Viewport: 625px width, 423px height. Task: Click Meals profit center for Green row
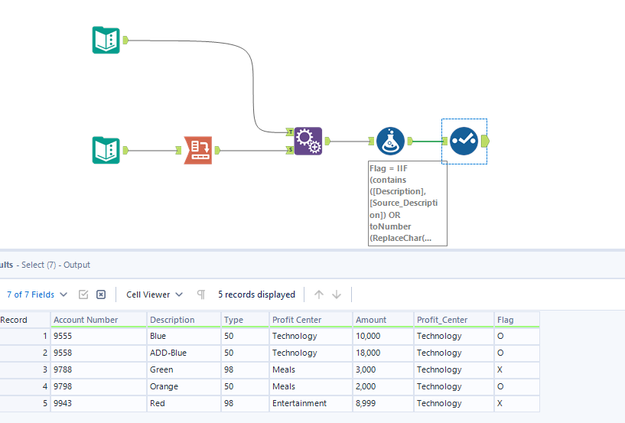coord(311,370)
